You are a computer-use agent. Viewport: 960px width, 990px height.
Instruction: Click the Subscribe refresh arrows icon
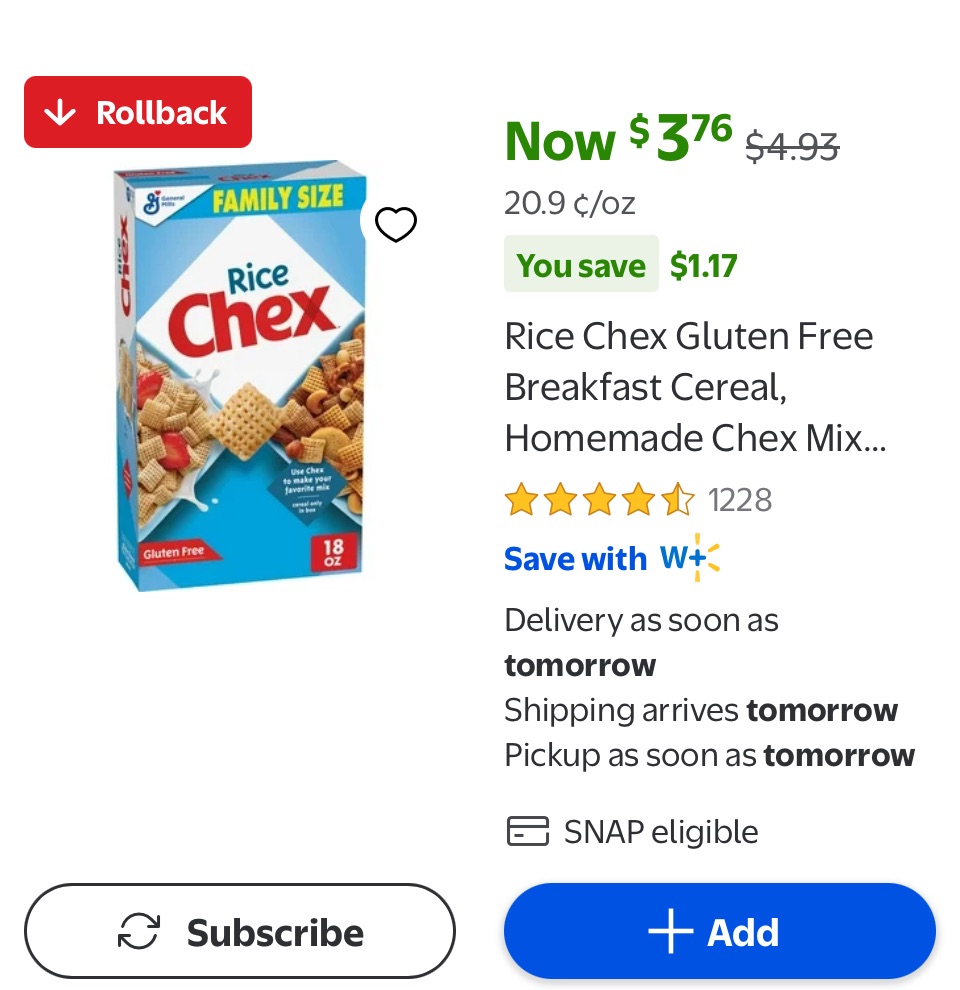click(x=139, y=932)
